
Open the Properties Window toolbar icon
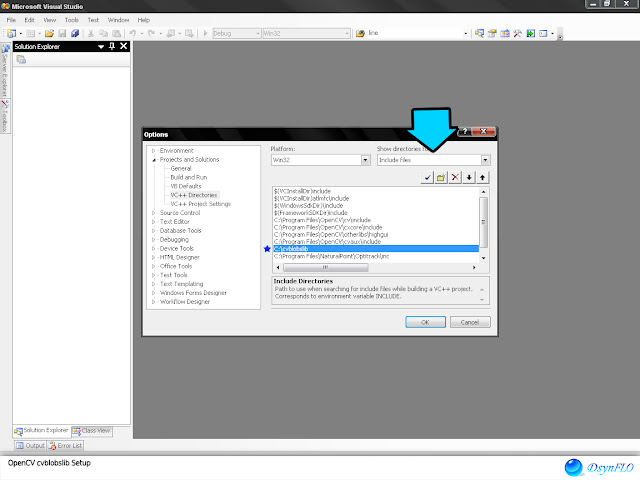click(x=492, y=33)
